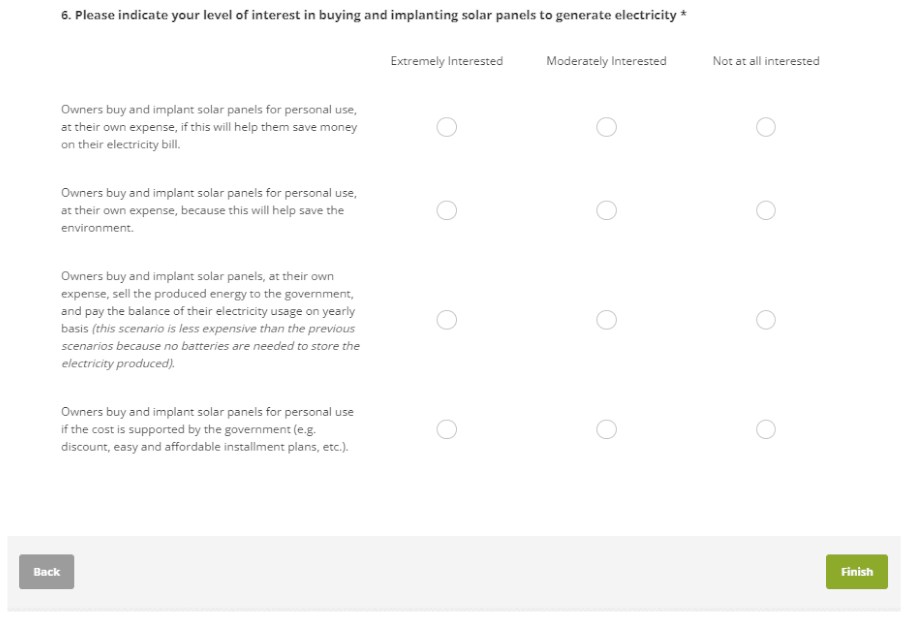Choose Moderately Interested for helping save the environment

(606, 210)
